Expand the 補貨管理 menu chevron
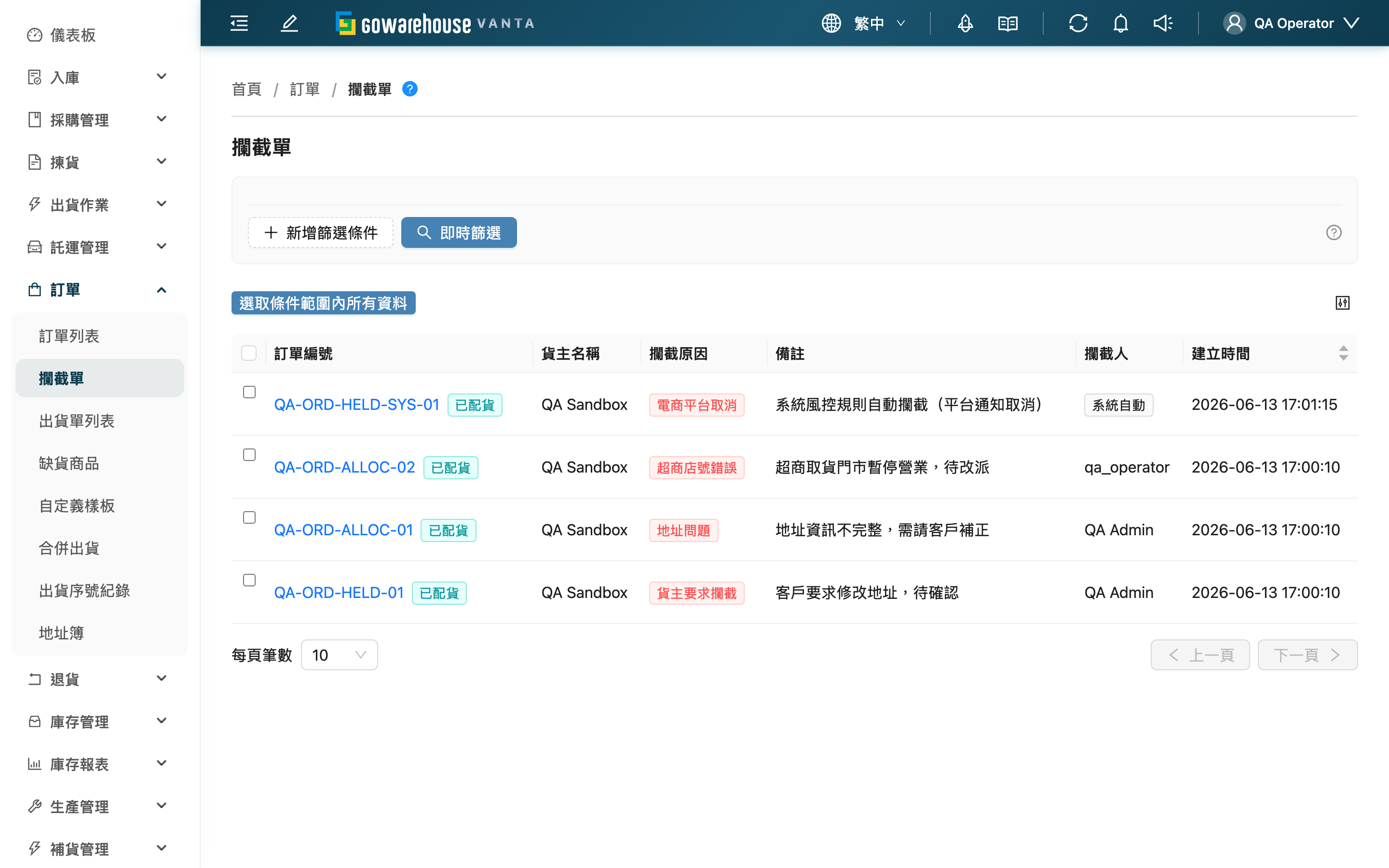This screenshot has width=1389, height=868. coord(162,848)
